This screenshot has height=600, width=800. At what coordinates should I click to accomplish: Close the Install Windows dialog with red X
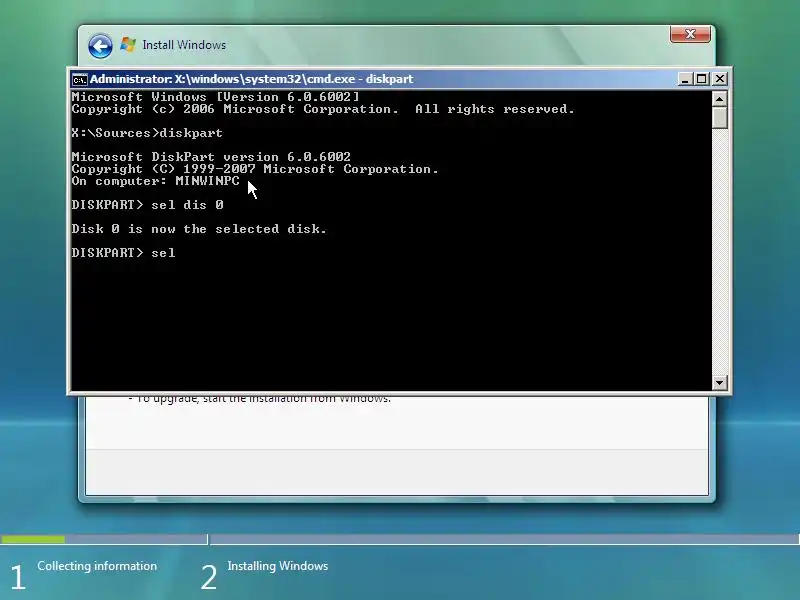click(690, 34)
